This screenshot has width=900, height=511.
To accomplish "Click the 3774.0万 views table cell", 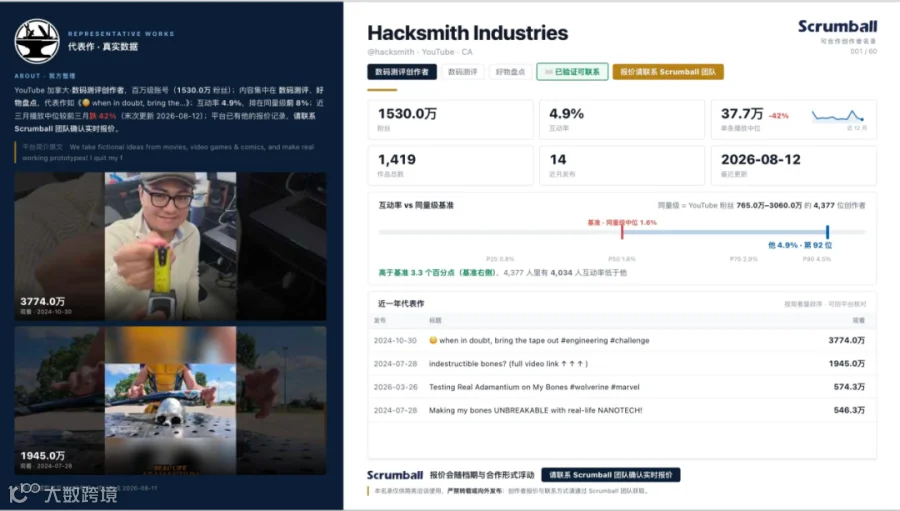I will click(x=846, y=340).
